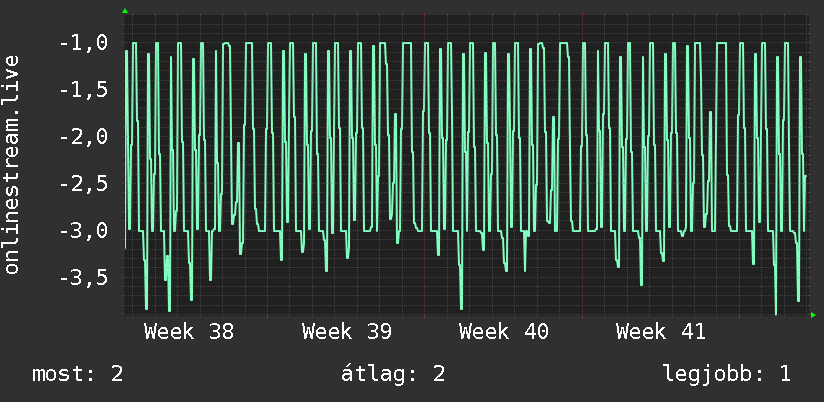Click the '-2,0' y-axis value

click(84, 137)
